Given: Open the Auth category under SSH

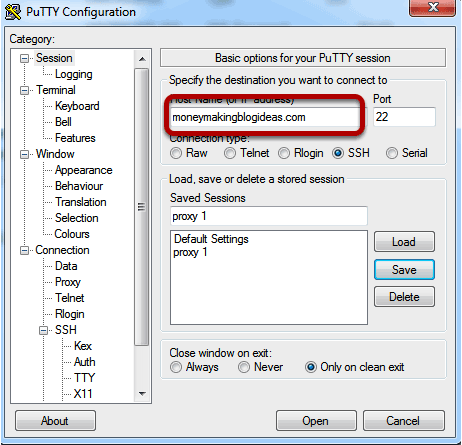Looking at the screenshot, I should (x=85, y=362).
